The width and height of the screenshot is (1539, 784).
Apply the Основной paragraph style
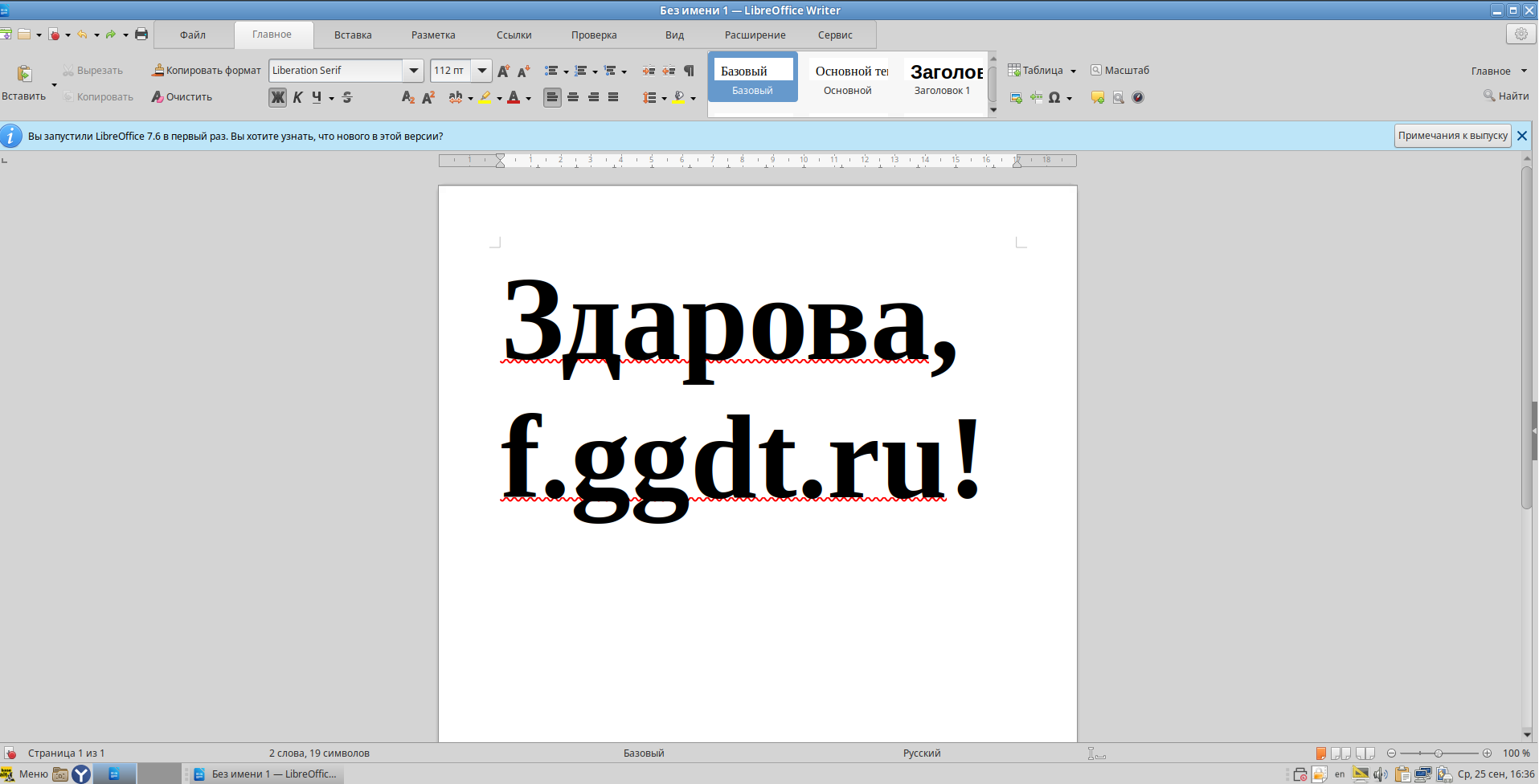[x=848, y=79]
